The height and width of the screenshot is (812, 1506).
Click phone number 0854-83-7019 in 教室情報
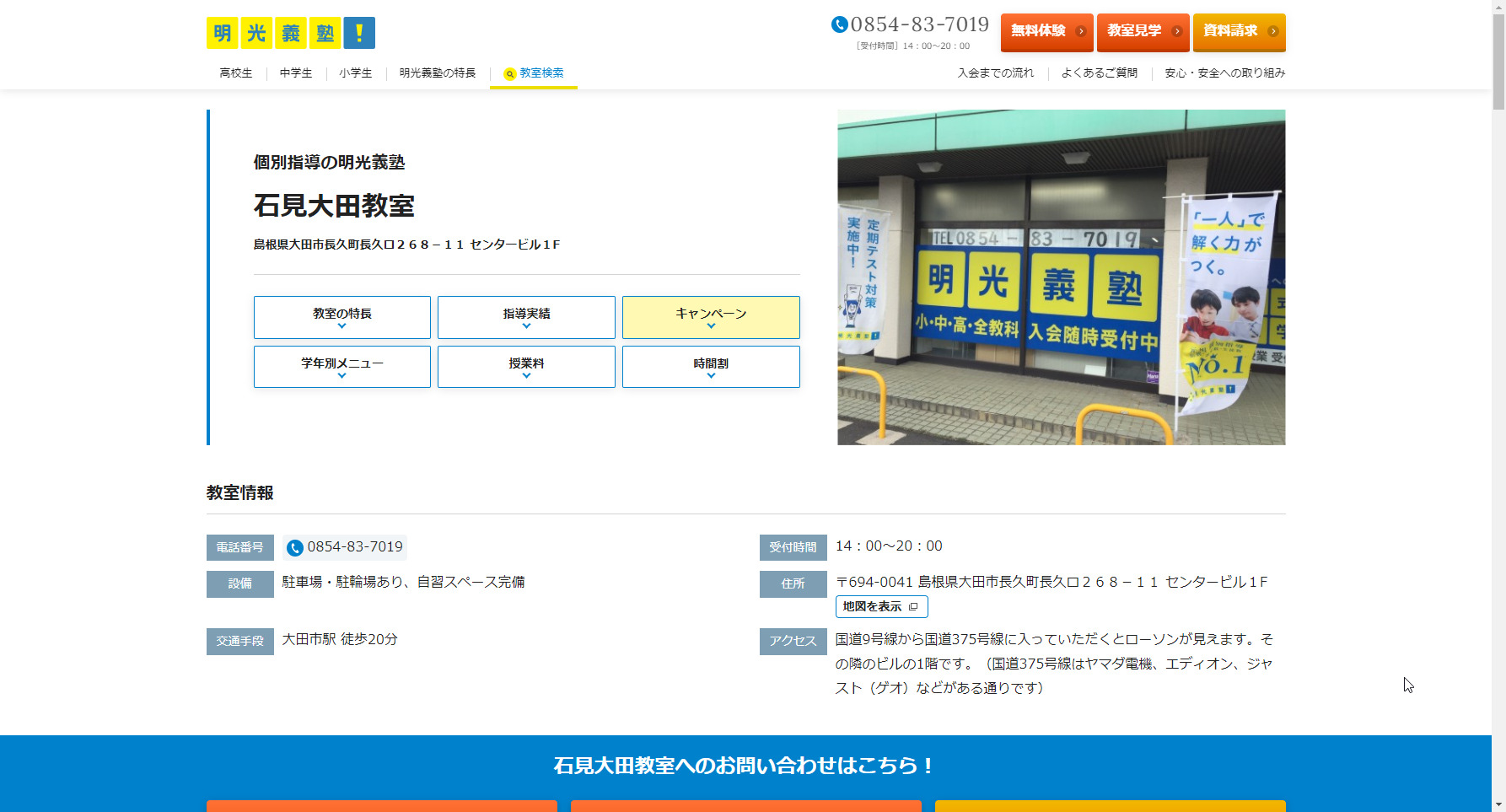click(x=355, y=547)
